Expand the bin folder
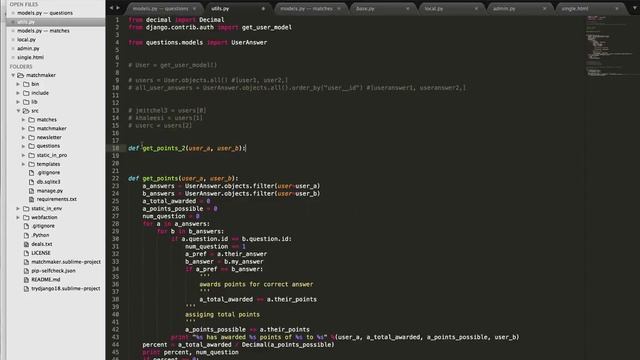Image resolution: width=640 pixels, height=360 pixels. pyautogui.click(x=18, y=84)
